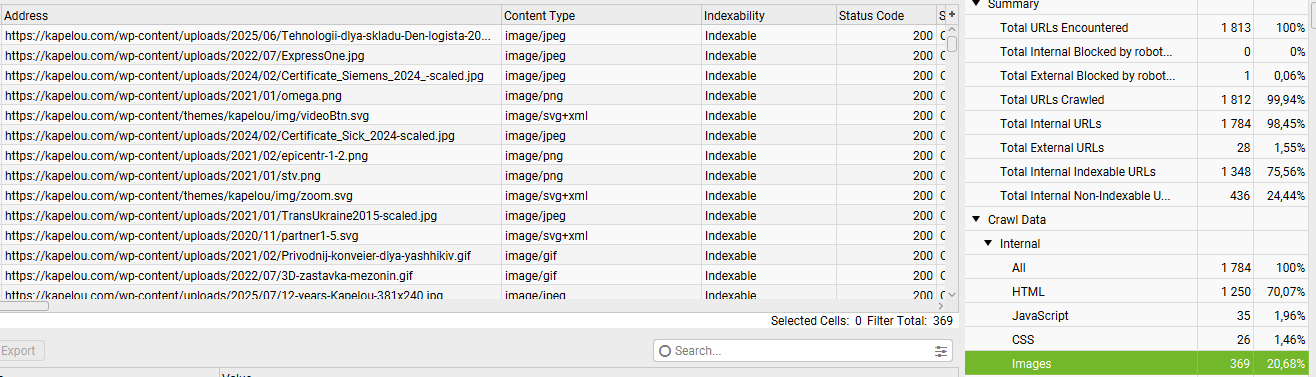The width and height of the screenshot is (1316, 377).
Task: Collapse the Summary section triangle
Action: 976,4
